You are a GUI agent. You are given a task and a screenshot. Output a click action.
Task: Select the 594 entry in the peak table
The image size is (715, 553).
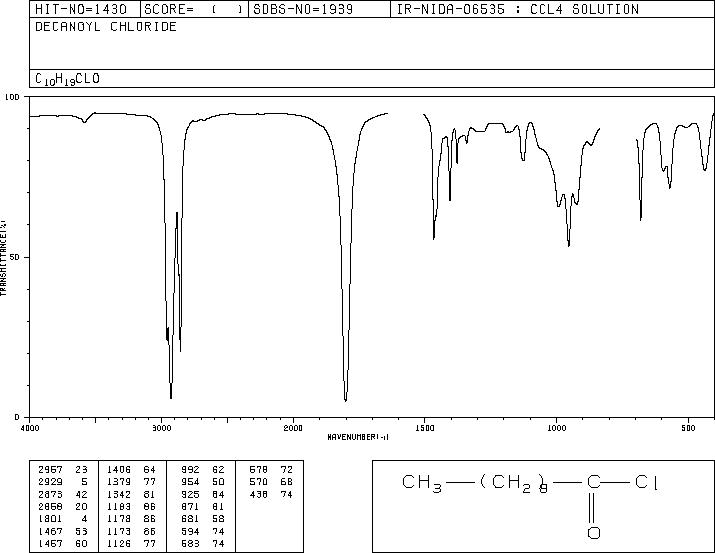coord(203,532)
